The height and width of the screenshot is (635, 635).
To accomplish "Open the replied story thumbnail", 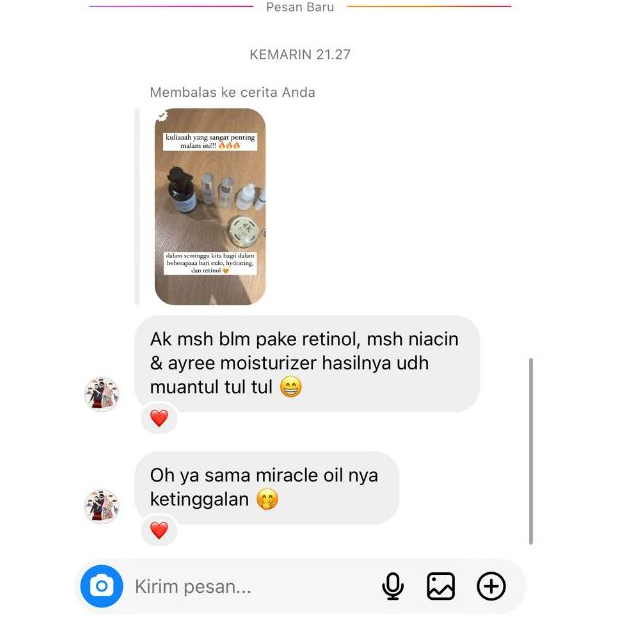I will pos(210,206).
